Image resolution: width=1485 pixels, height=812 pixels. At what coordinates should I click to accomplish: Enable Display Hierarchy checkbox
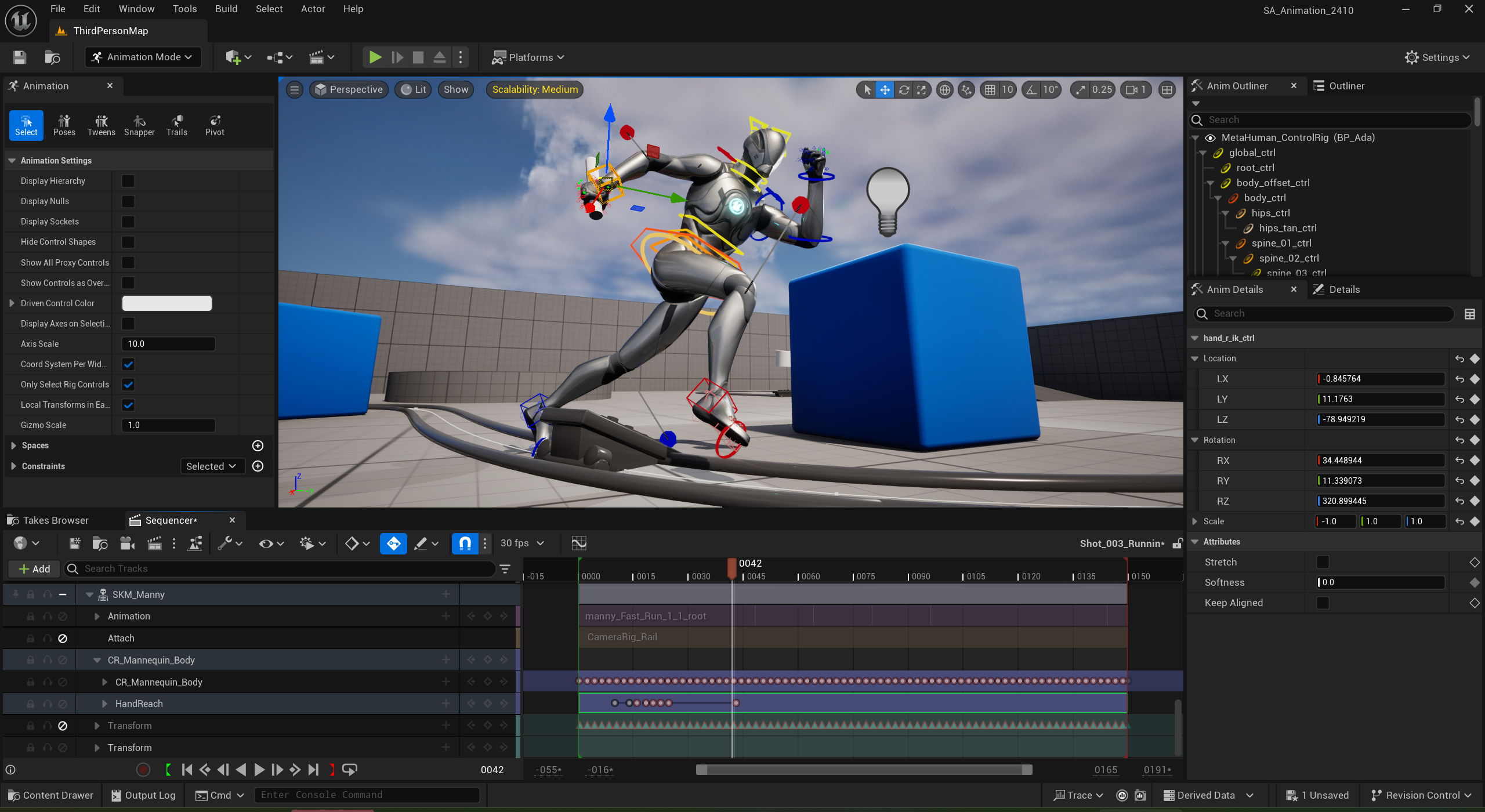128,180
